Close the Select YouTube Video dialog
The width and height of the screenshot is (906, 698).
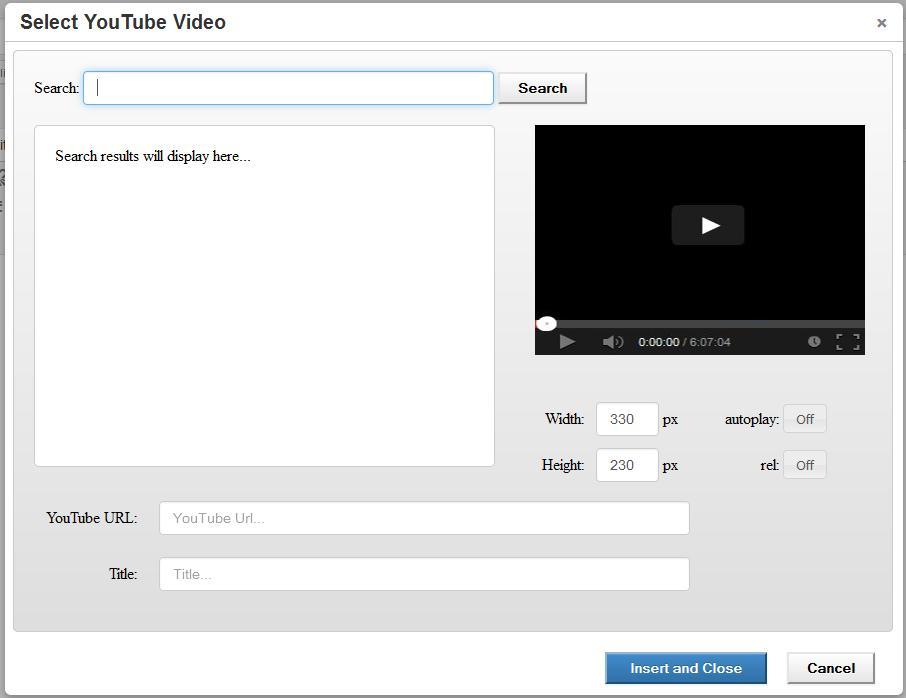(x=881, y=23)
